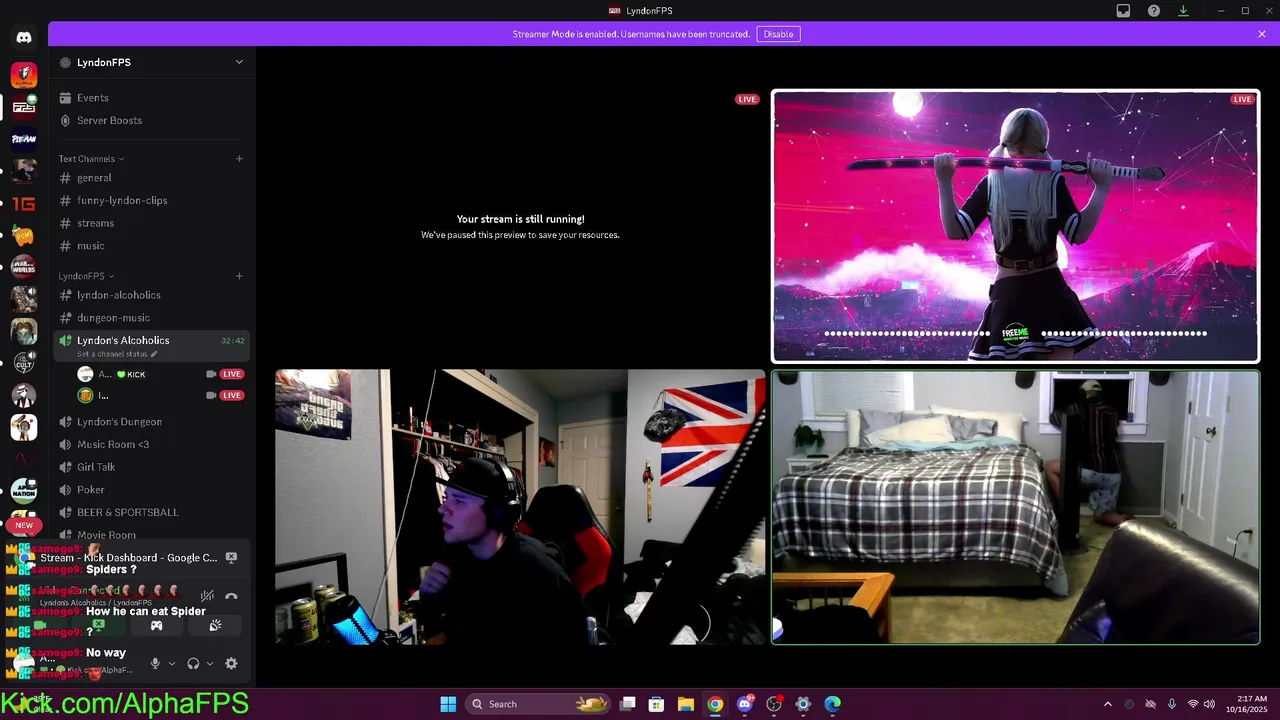Collapse the Text Channels category
This screenshot has height=720, width=1280.
[91, 159]
